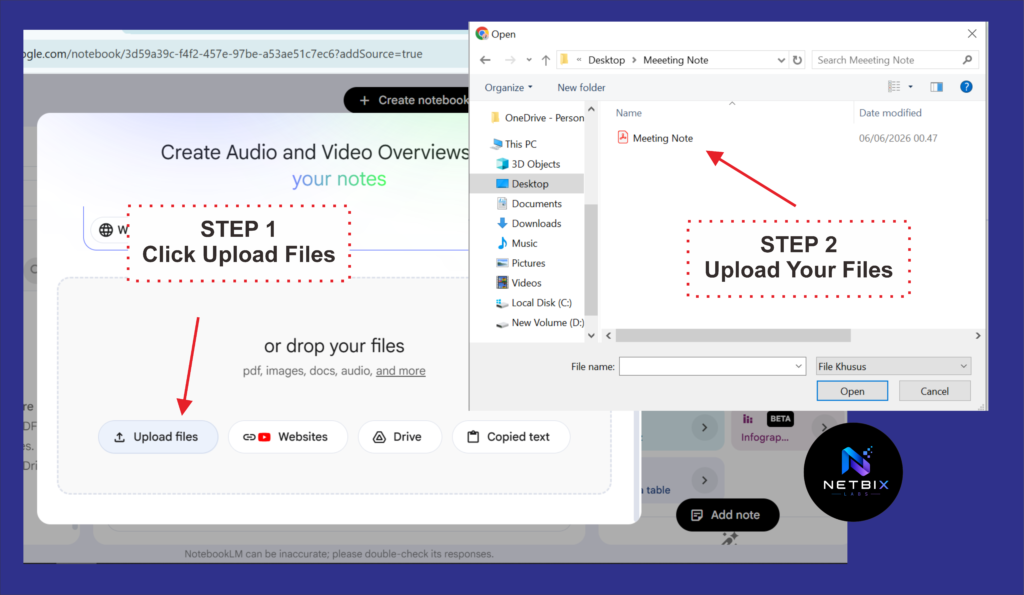The height and width of the screenshot is (595, 1024).
Task: Open the Organize menu
Action: click(x=508, y=88)
